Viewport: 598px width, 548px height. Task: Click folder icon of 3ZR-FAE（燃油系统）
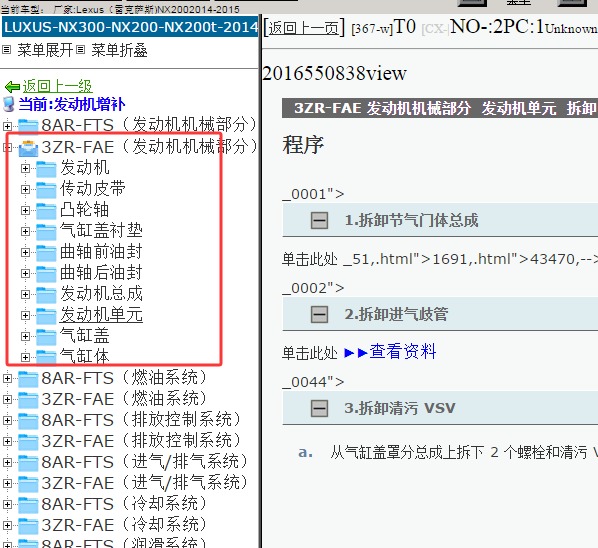[28, 400]
